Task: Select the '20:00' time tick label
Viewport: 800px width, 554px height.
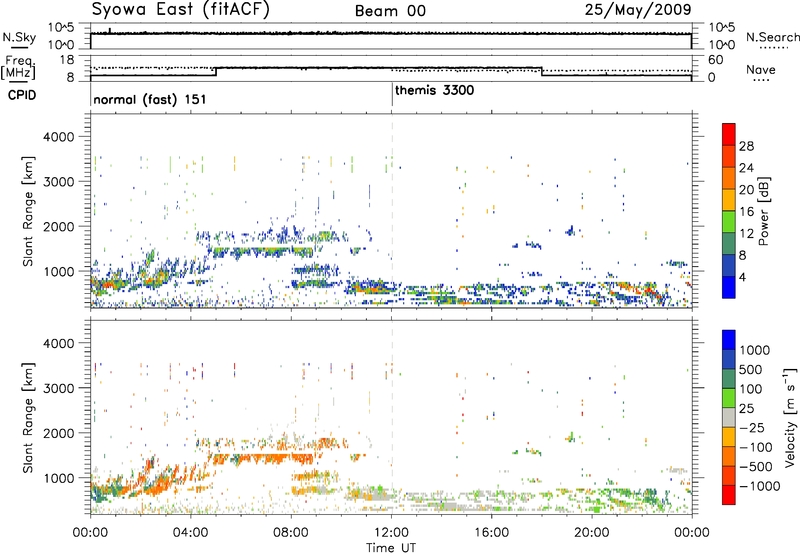Action: pyautogui.click(x=592, y=533)
